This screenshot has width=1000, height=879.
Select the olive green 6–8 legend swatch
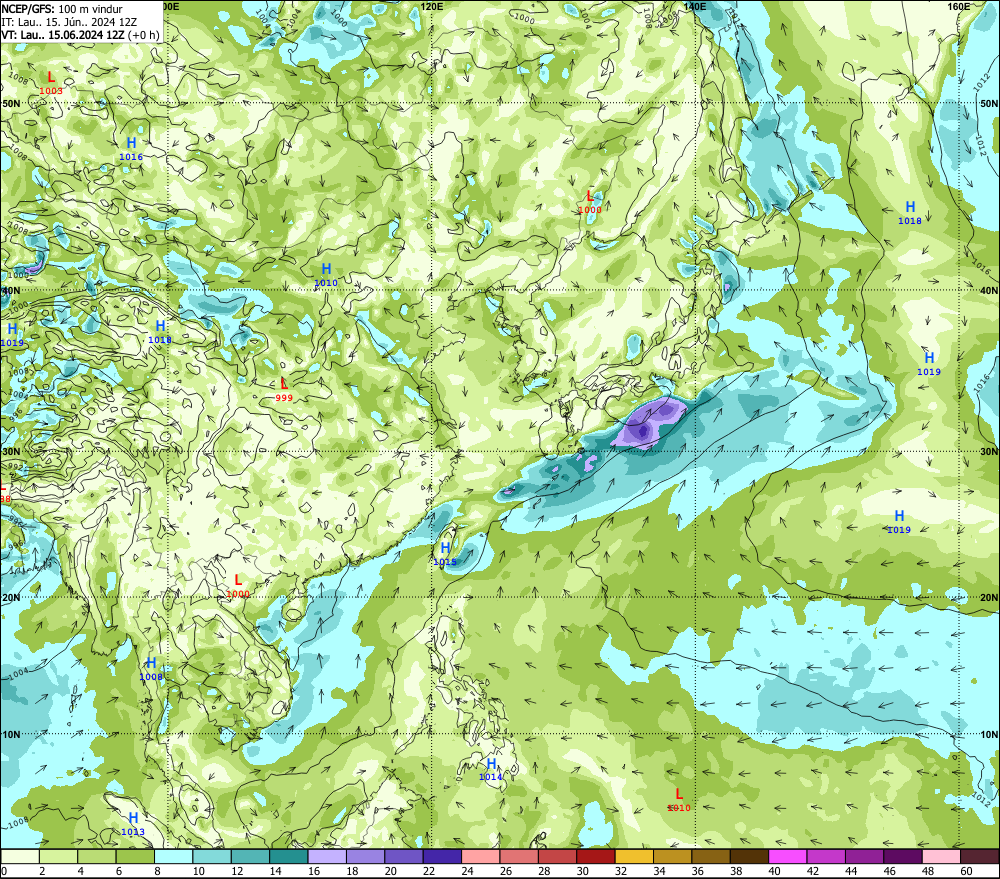click(x=135, y=856)
